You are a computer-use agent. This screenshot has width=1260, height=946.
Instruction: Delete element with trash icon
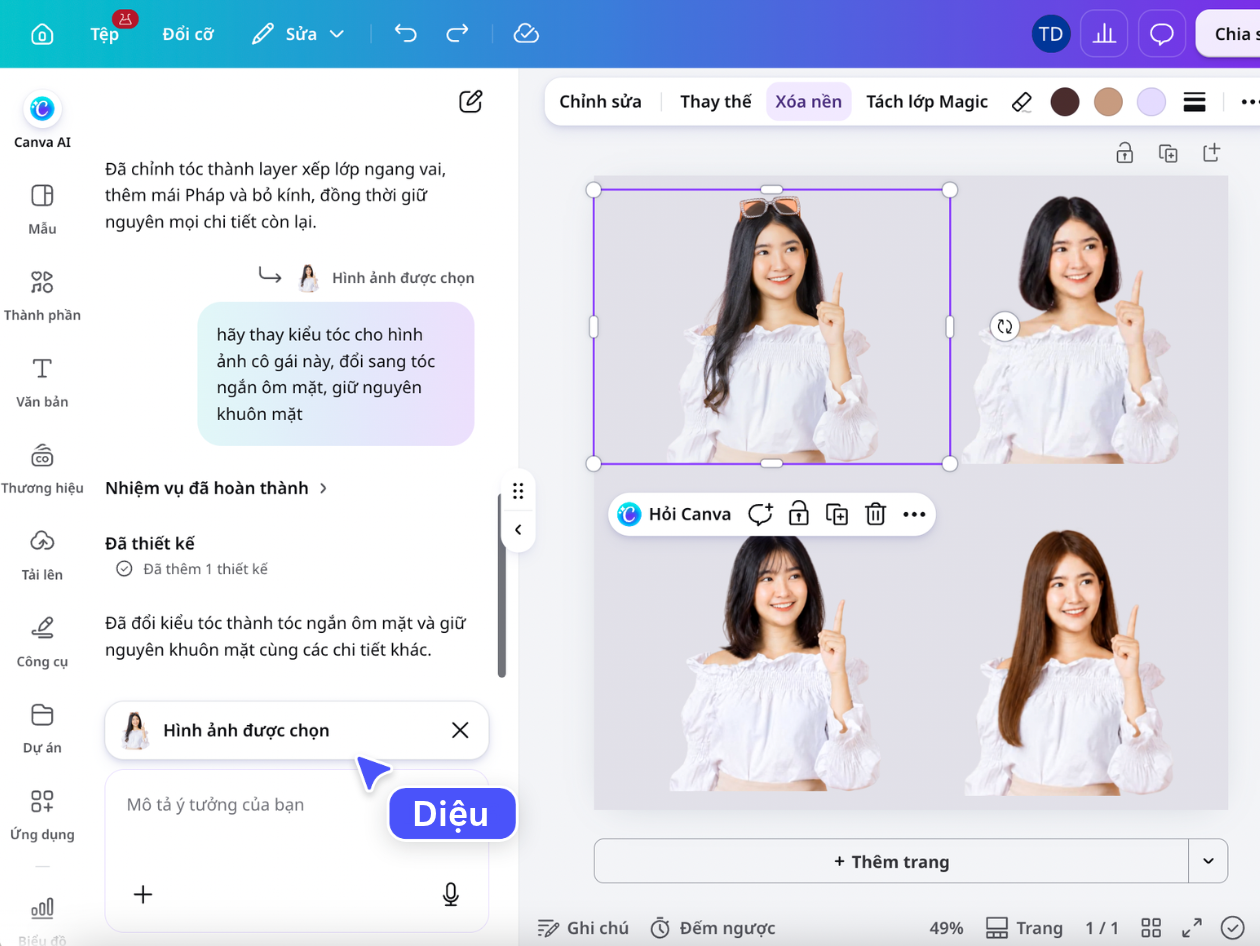875,515
